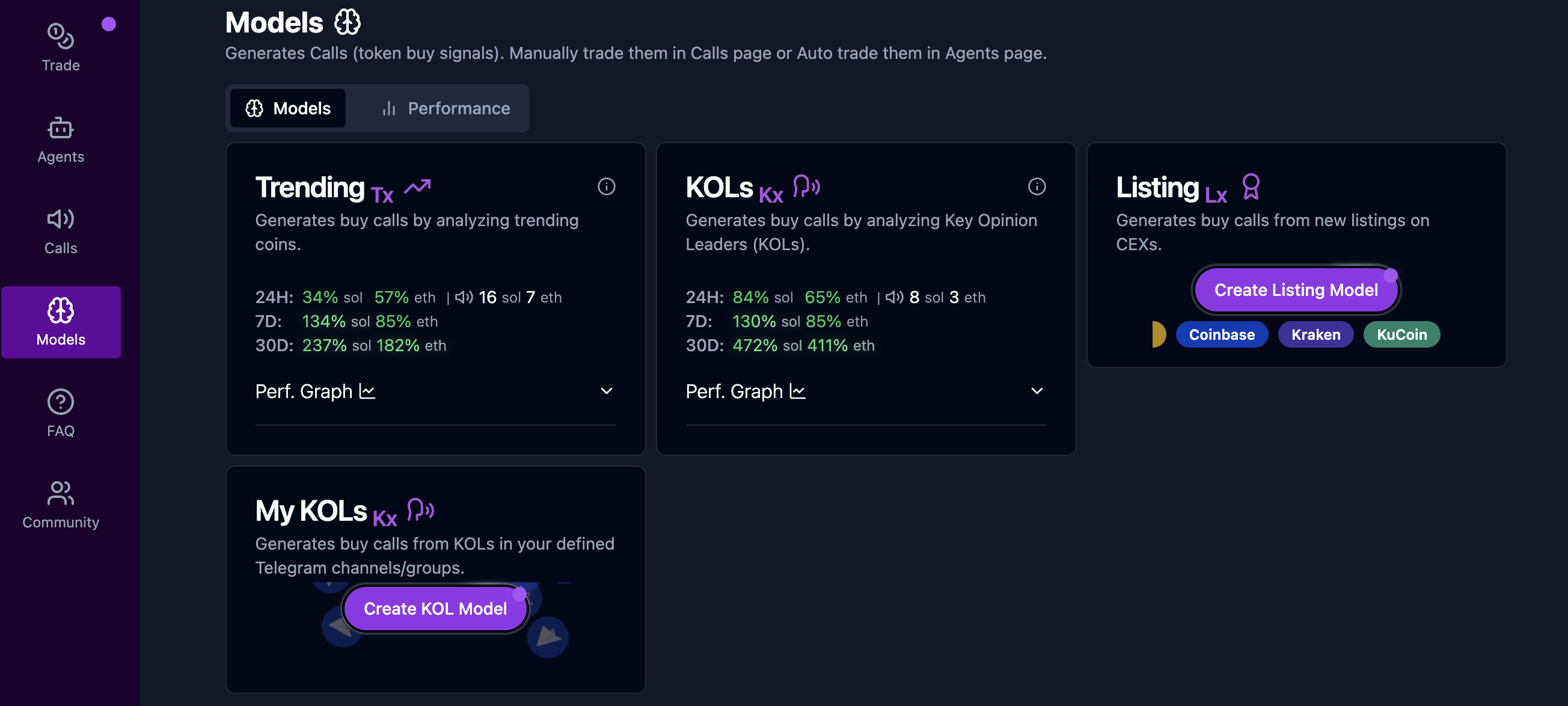Expand the Trending Perf. Graph chevron

606,391
